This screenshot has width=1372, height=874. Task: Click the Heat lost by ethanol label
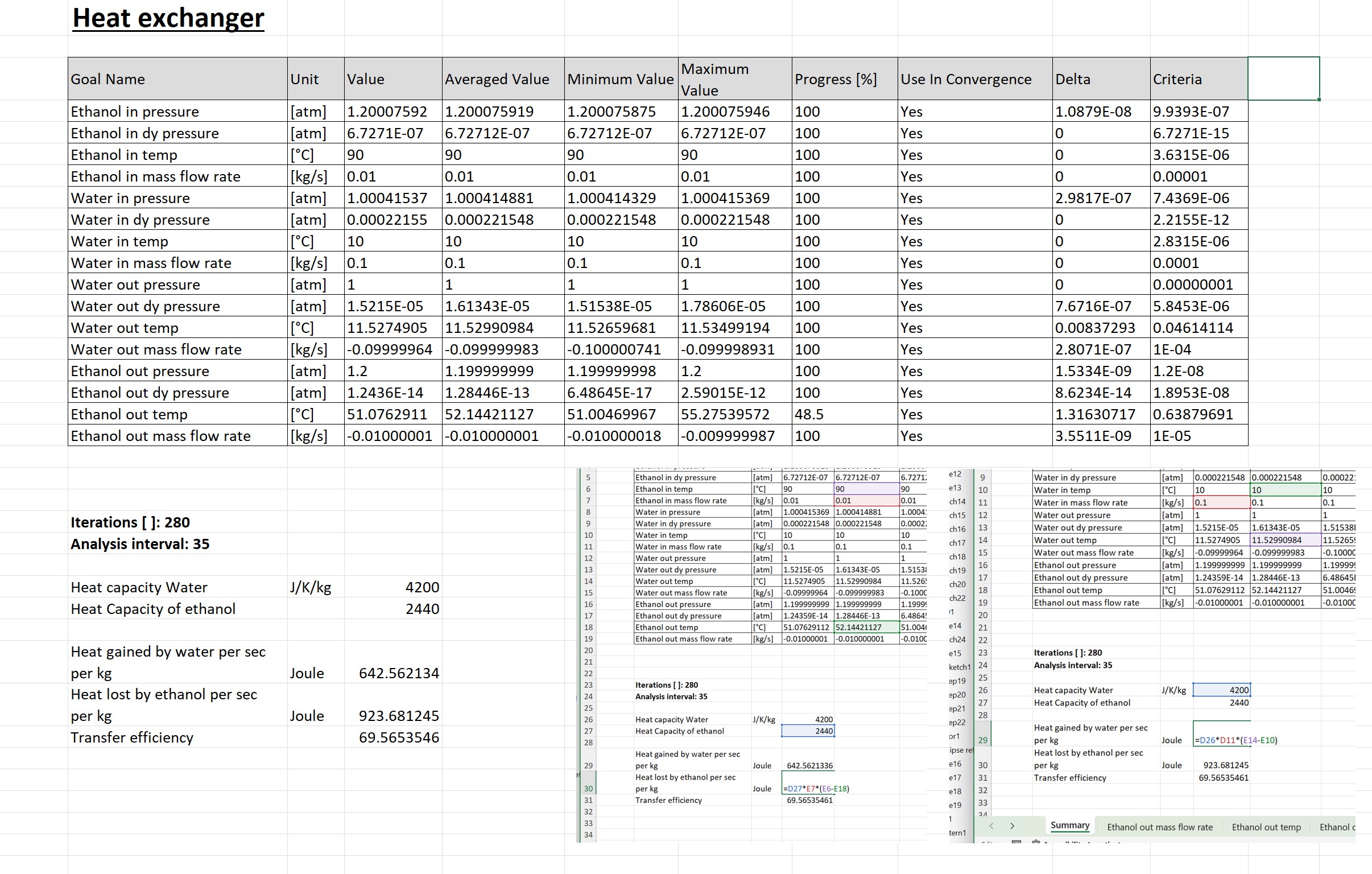click(178, 704)
